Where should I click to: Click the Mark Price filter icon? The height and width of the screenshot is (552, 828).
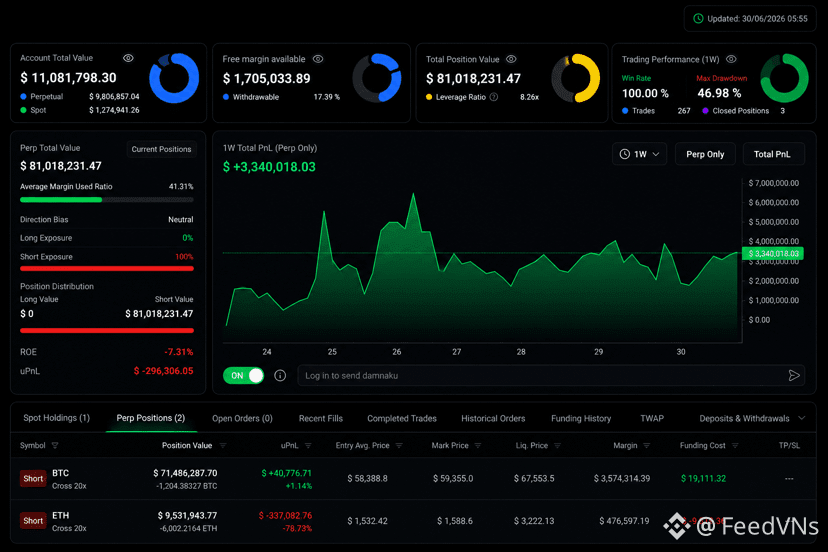478,446
